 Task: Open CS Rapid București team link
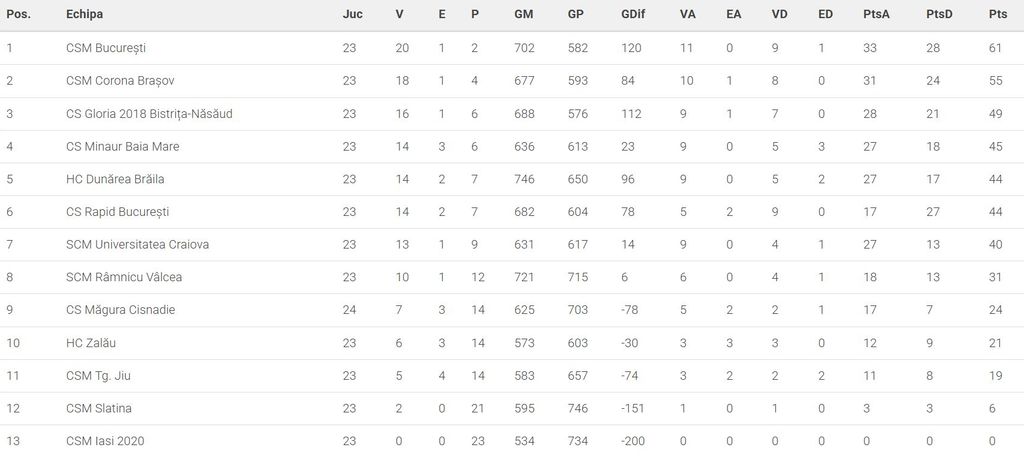pyautogui.click(x=117, y=212)
